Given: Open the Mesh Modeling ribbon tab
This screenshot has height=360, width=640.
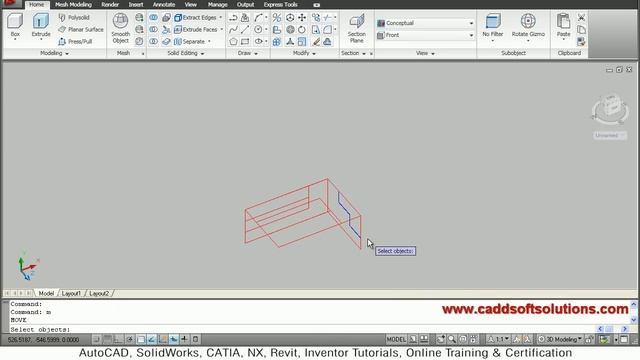Looking at the screenshot, I should point(73,4).
